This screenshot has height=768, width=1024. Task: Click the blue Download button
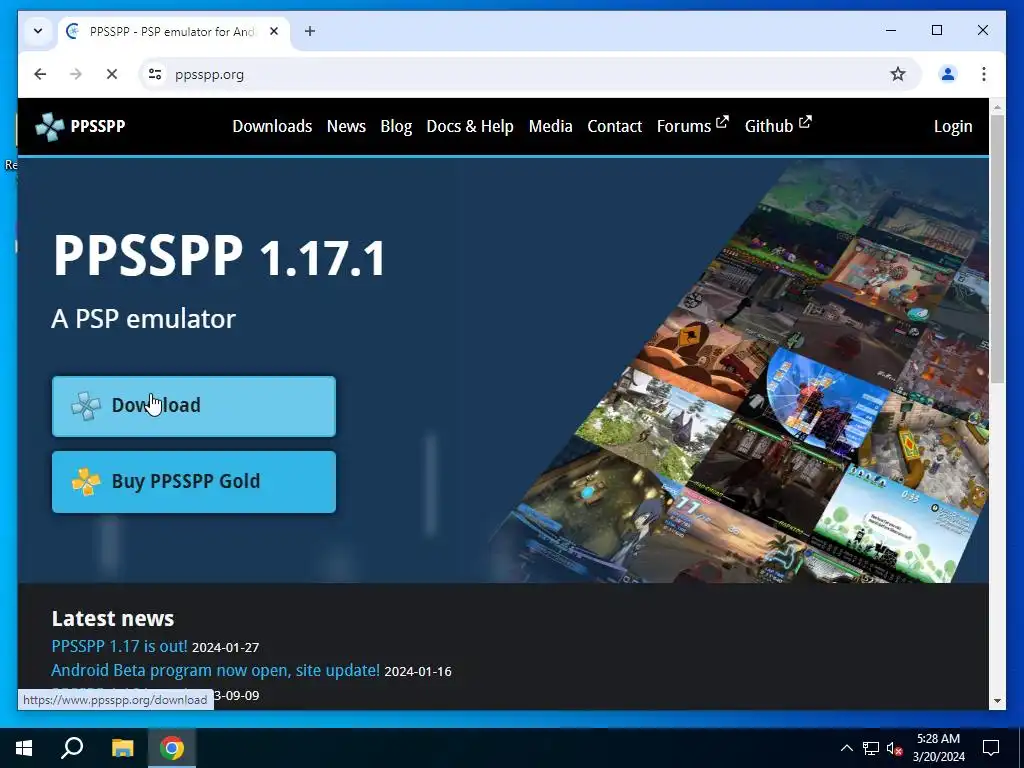[x=194, y=406]
